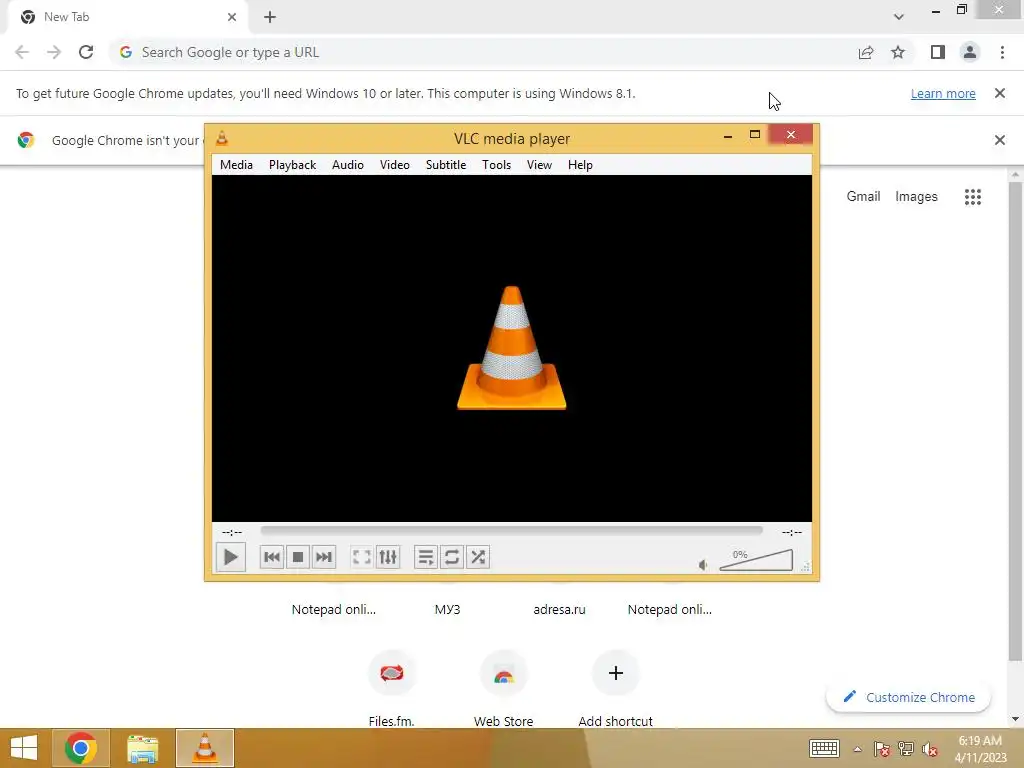Click VLC taskbar icon
Viewport: 1024px width, 768px height.
(204, 748)
